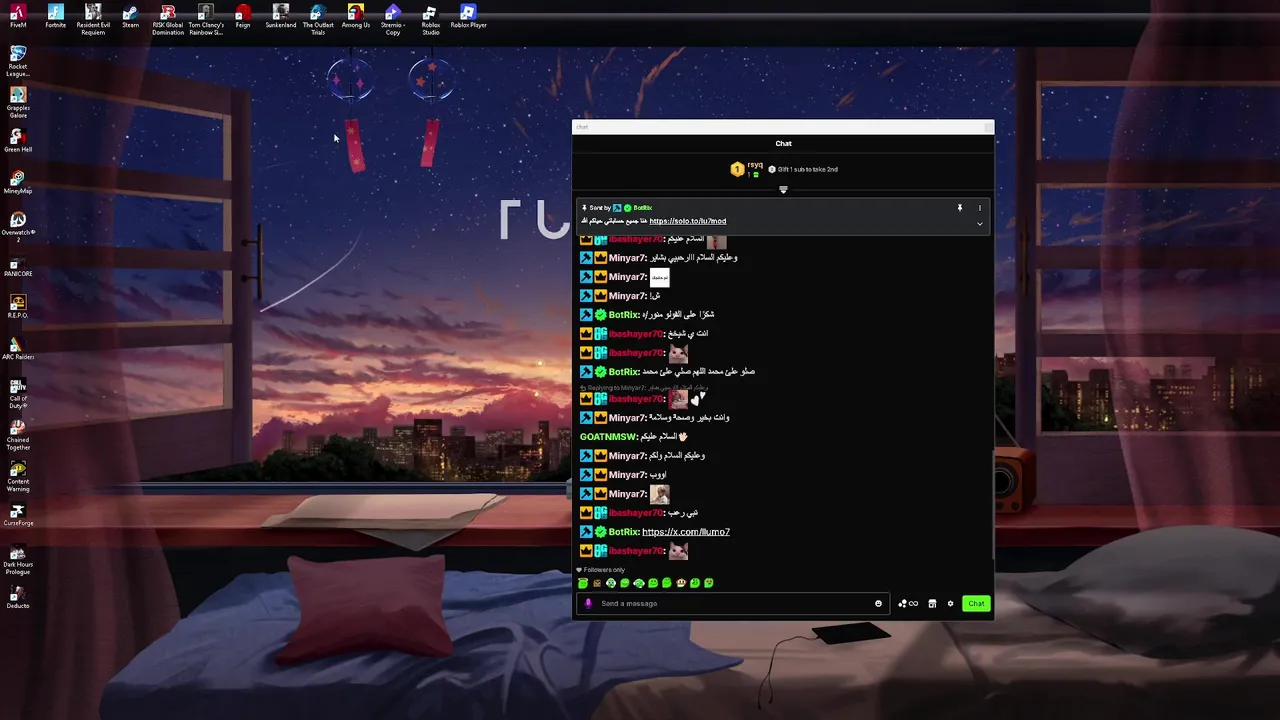This screenshot has height=720, width=1280.
Task: Click the Chat header title
Action: 783,143
